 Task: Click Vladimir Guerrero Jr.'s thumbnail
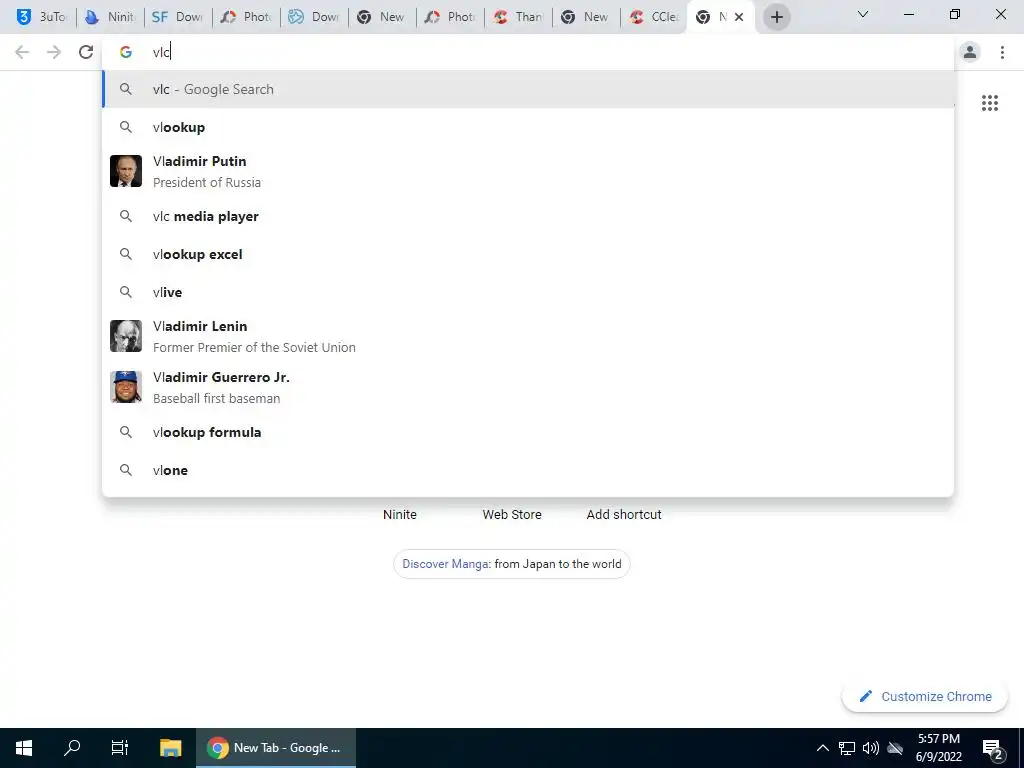pyautogui.click(x=126, y=387)
